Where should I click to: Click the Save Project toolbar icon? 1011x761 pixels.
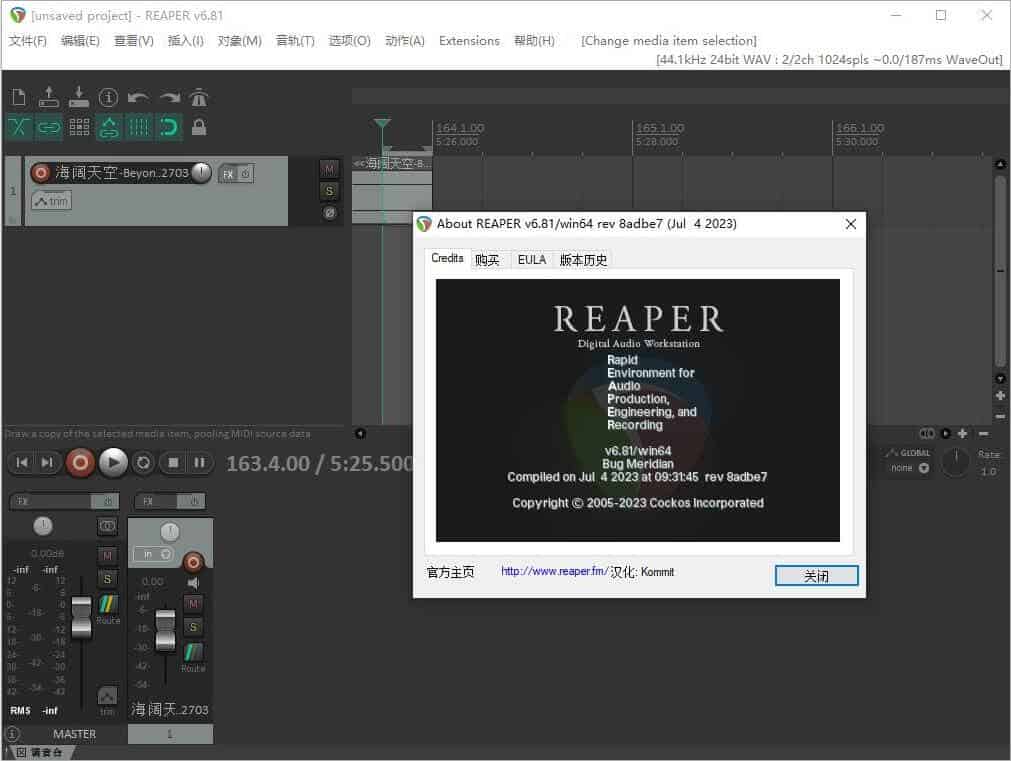pos(79,97)
